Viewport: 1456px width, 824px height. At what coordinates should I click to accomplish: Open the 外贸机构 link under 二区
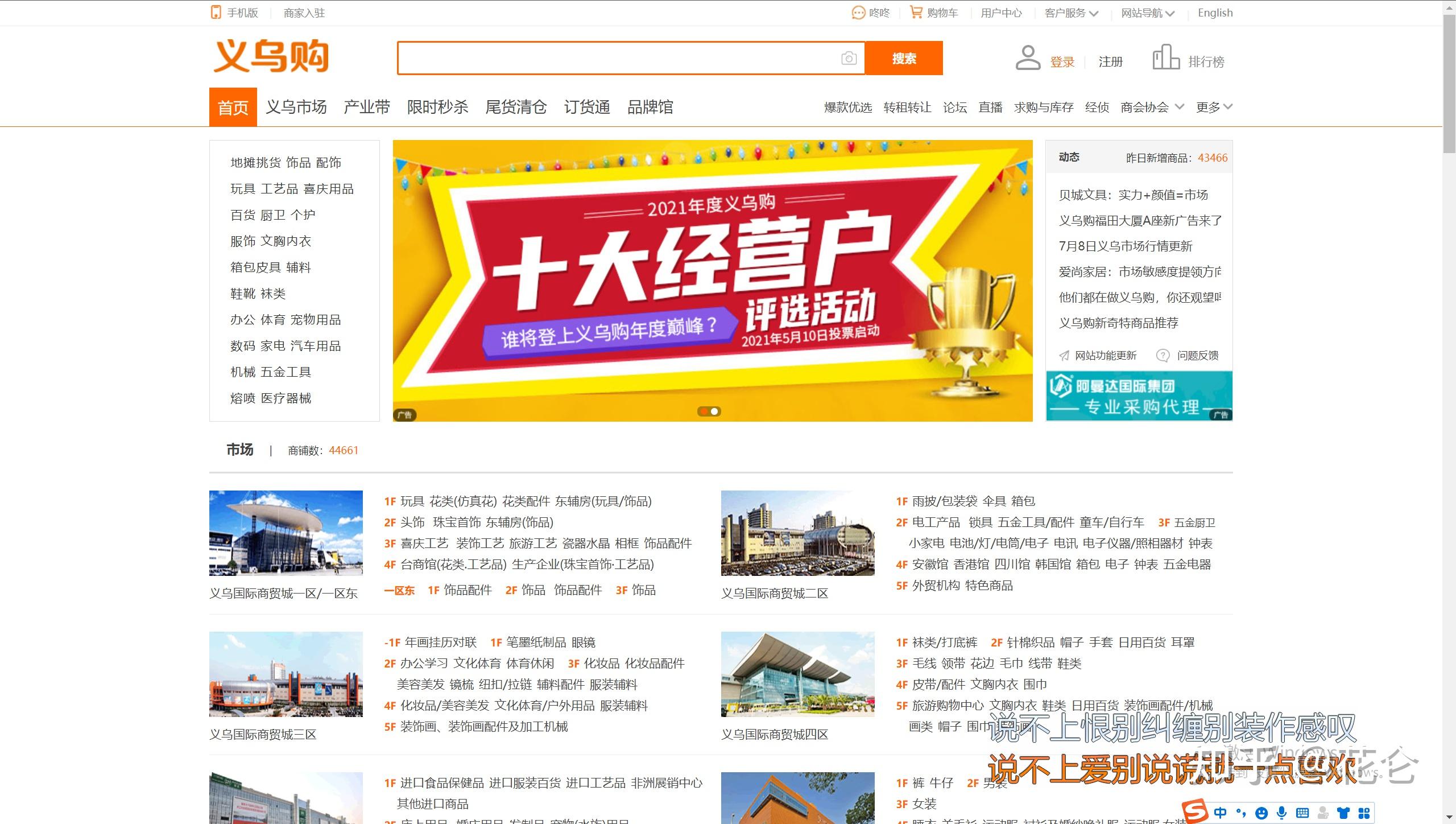[936, 586]
